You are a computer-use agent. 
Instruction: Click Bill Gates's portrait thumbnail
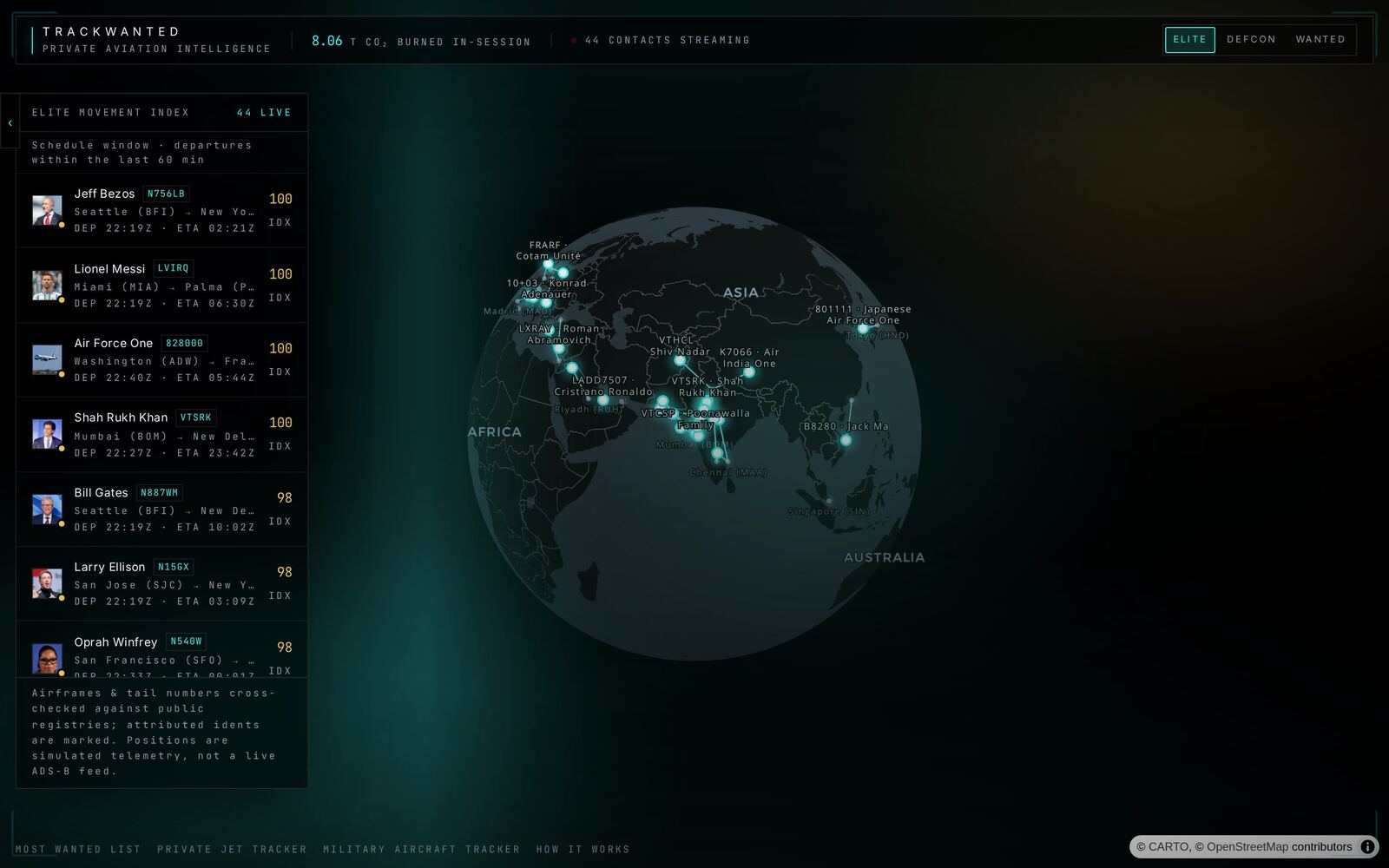[47, 510]
